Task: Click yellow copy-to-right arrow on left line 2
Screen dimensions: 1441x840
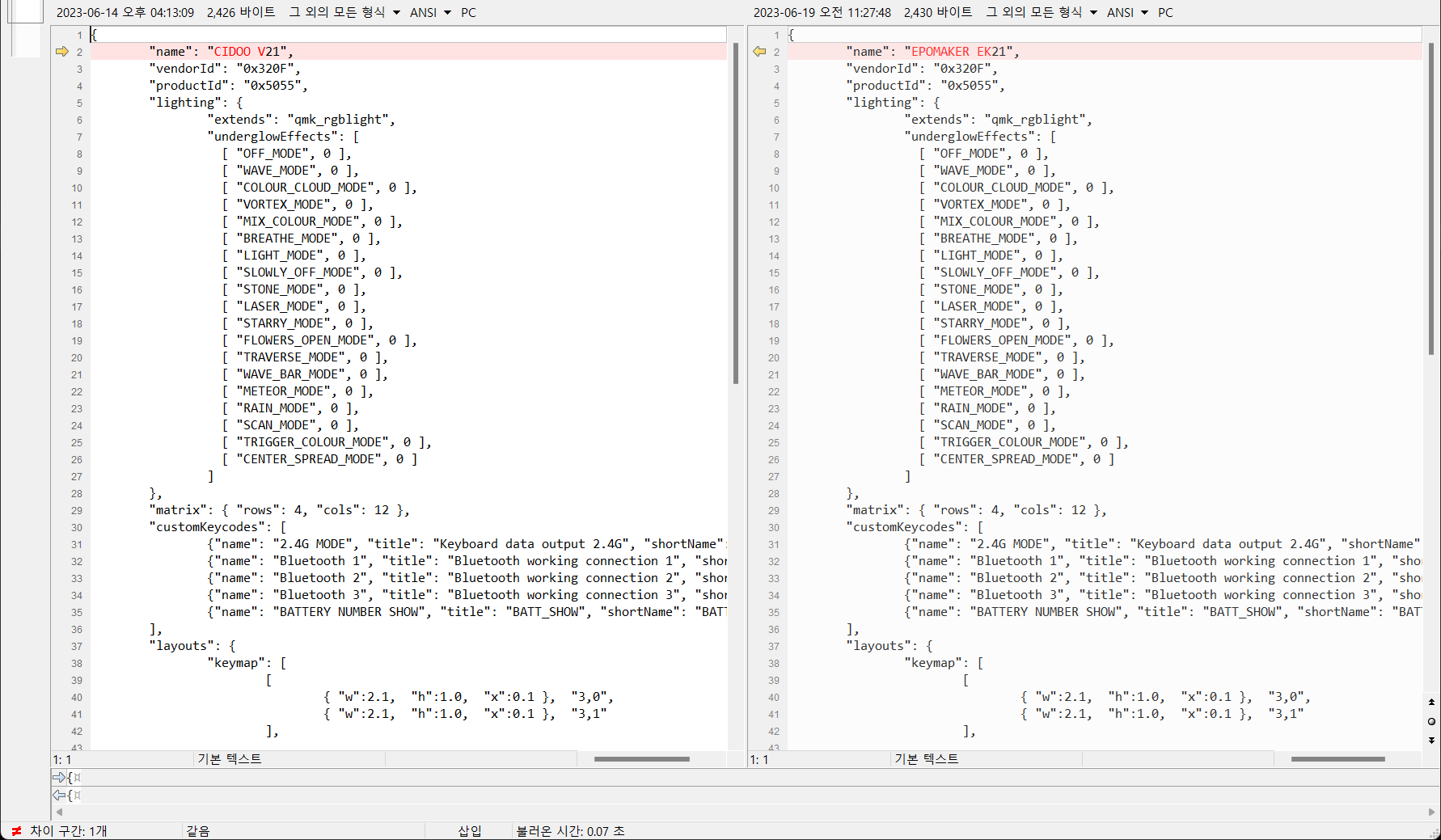Action: (61, 52)
